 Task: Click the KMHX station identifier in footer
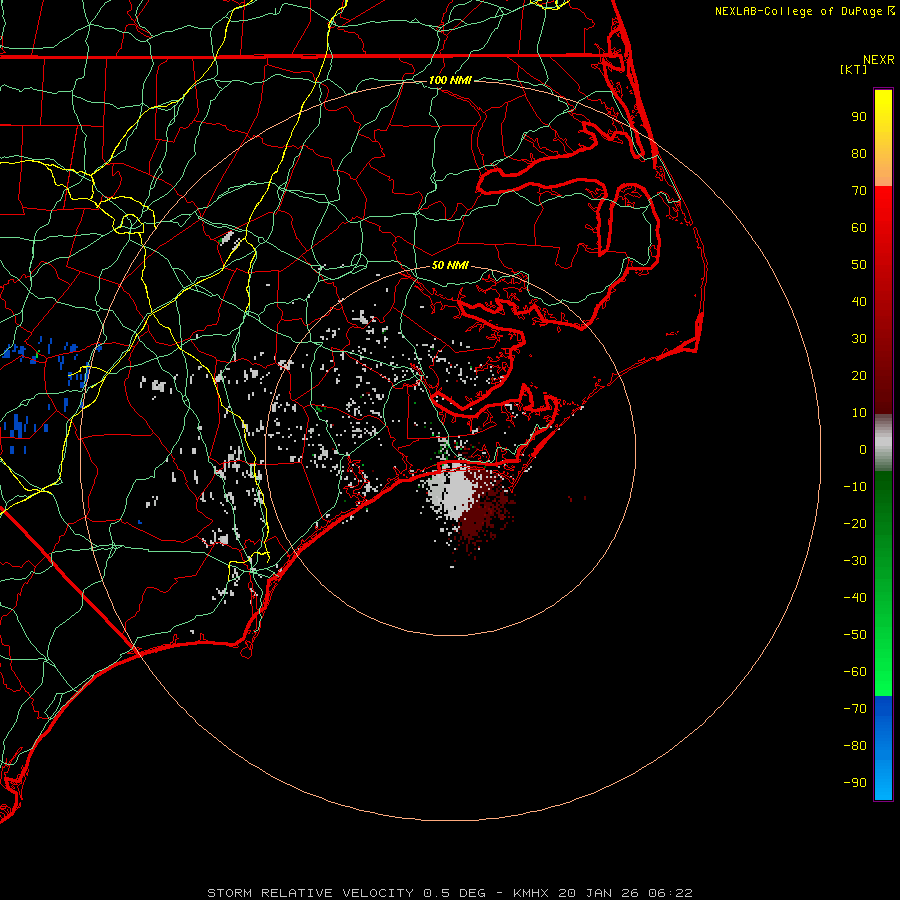[x=531, y=893]
